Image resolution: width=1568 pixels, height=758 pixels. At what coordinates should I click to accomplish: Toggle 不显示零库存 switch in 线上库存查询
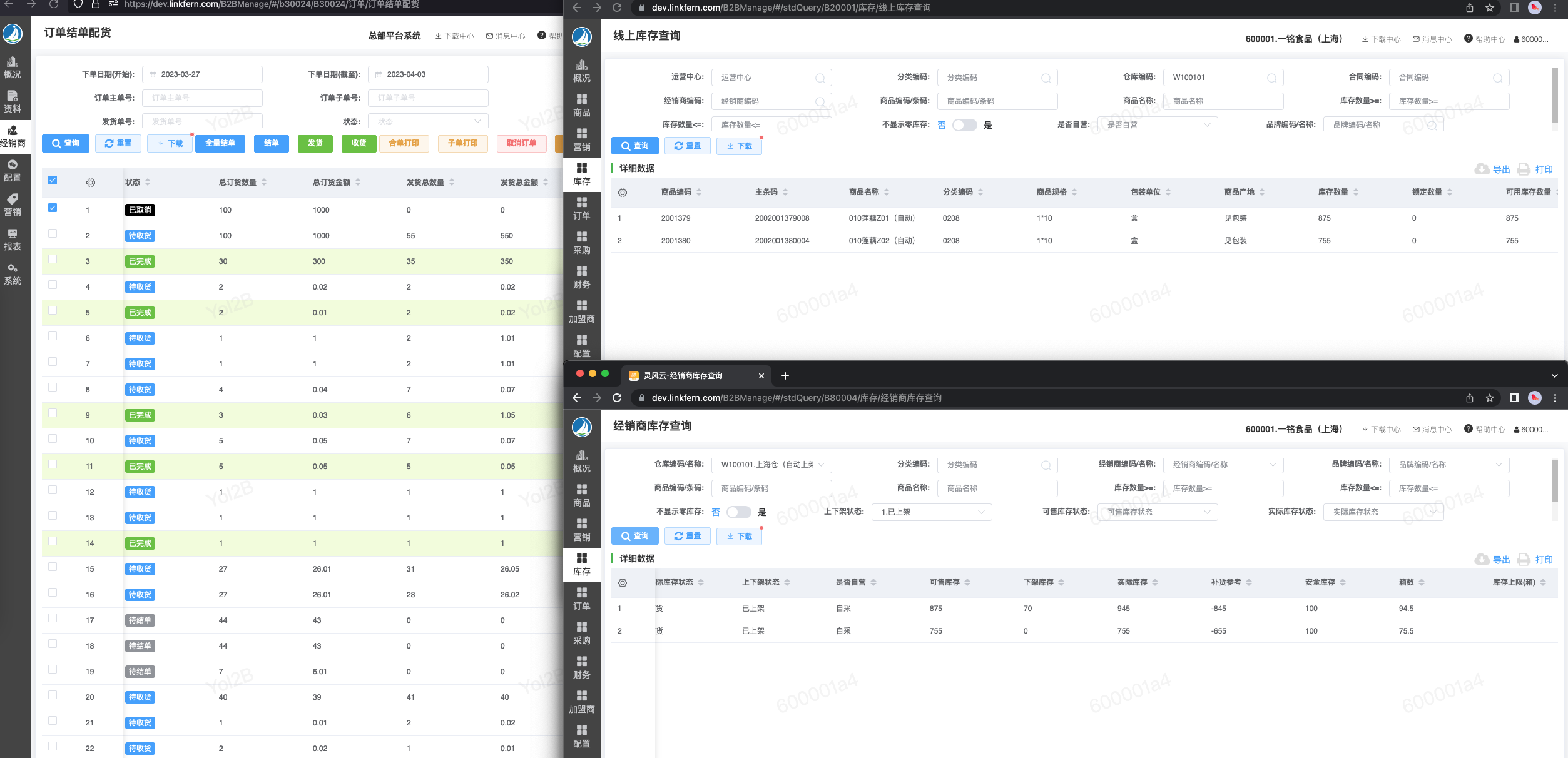pyautogui.click(x=964, y=125)
